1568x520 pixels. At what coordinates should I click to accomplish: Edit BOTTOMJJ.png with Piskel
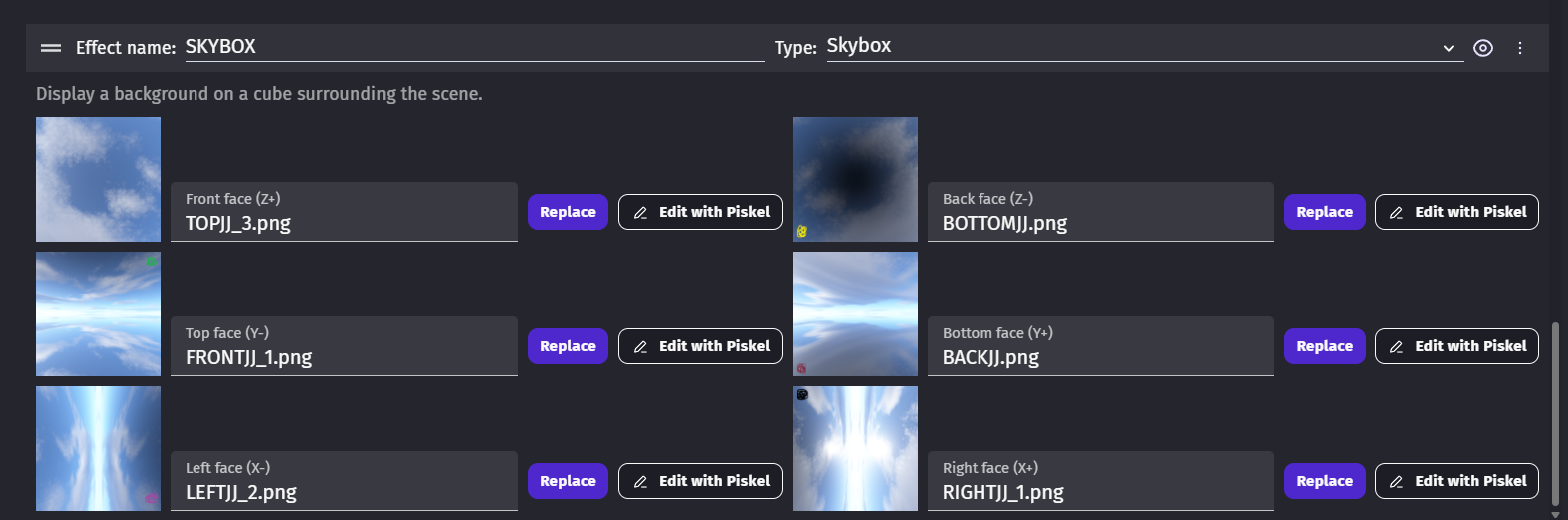[x=1456, y=212]
